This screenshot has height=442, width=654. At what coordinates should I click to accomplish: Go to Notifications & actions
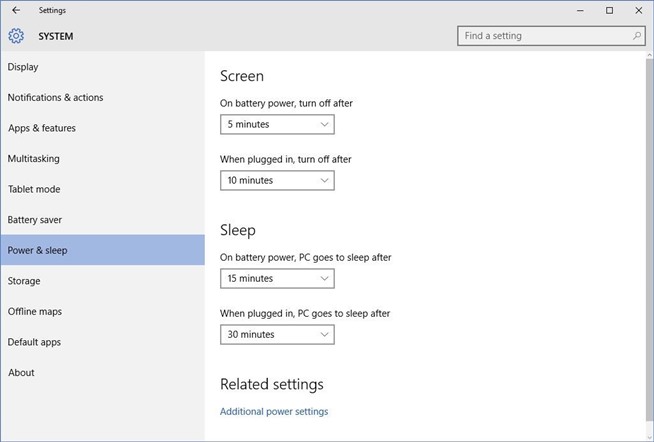point(55,98)
